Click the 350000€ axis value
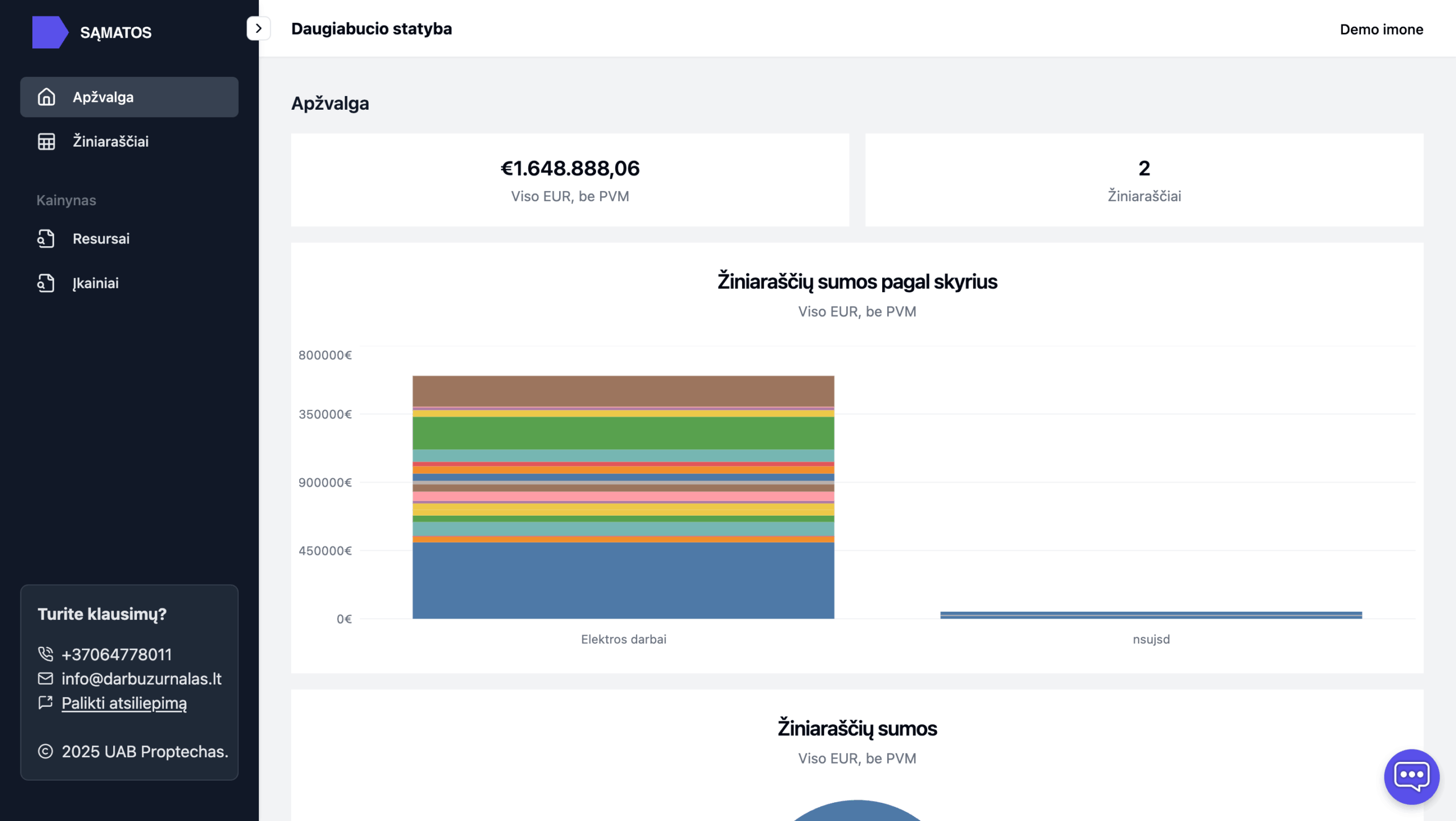This screenshot has height=821, width=1456. 325,414
